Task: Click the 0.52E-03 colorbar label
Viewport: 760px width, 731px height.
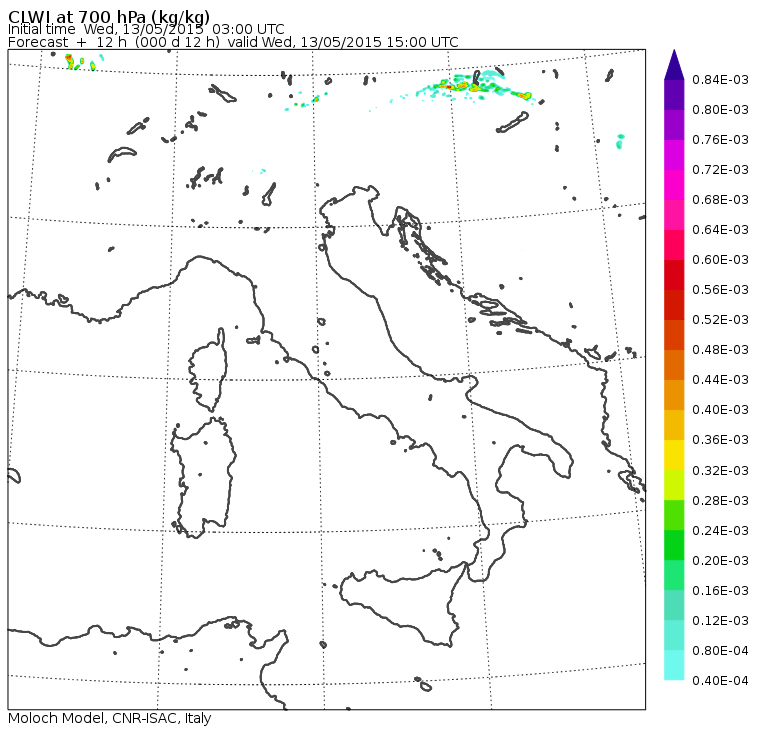Action: pos(720,320)
